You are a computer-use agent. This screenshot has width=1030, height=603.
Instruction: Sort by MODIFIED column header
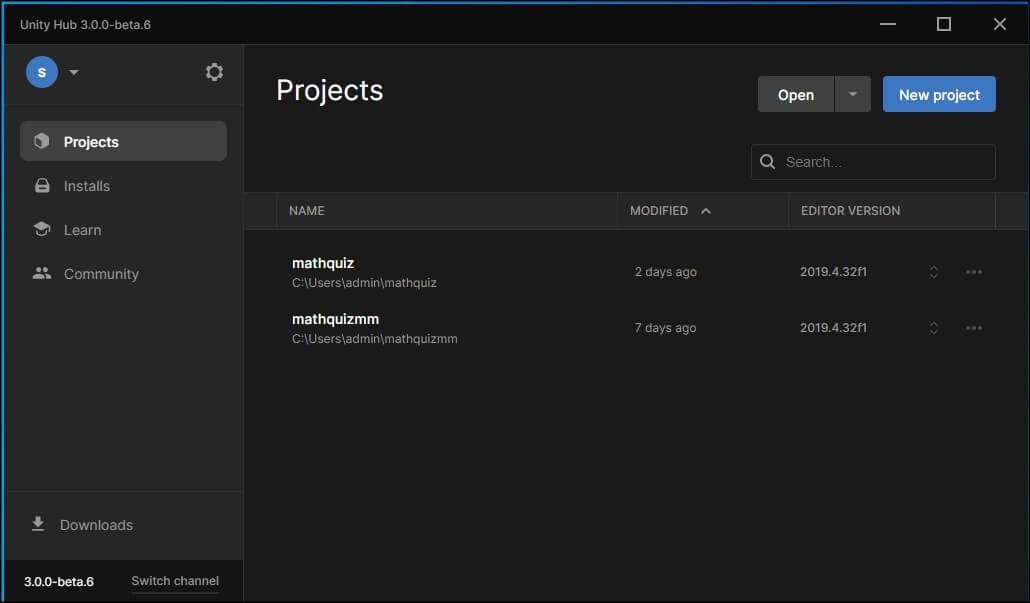coord(659,211)
